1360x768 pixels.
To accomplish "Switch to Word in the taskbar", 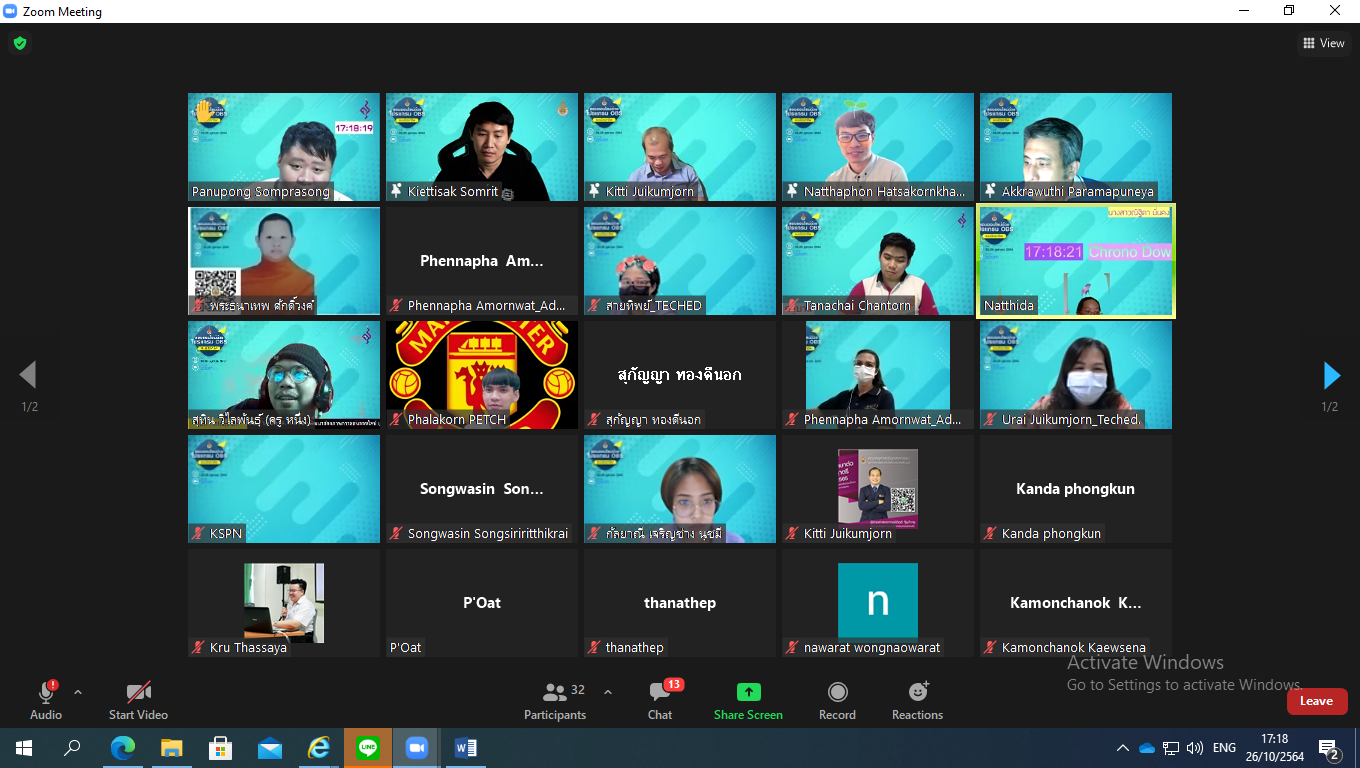I will 465,748.
